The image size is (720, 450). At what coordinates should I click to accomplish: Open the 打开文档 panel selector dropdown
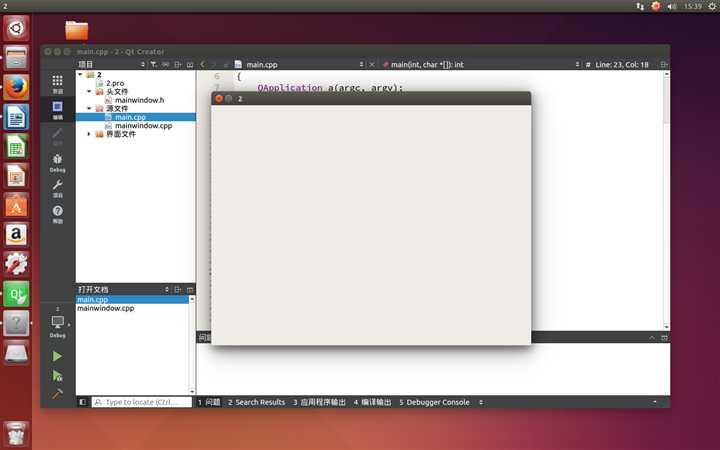coord(124,290)
